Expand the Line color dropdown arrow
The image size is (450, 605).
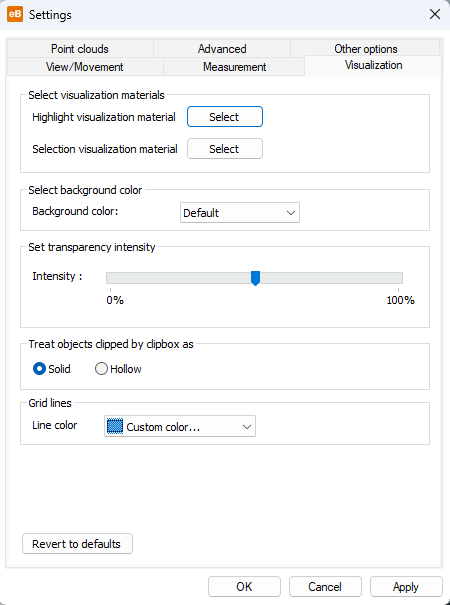(247, 427)
